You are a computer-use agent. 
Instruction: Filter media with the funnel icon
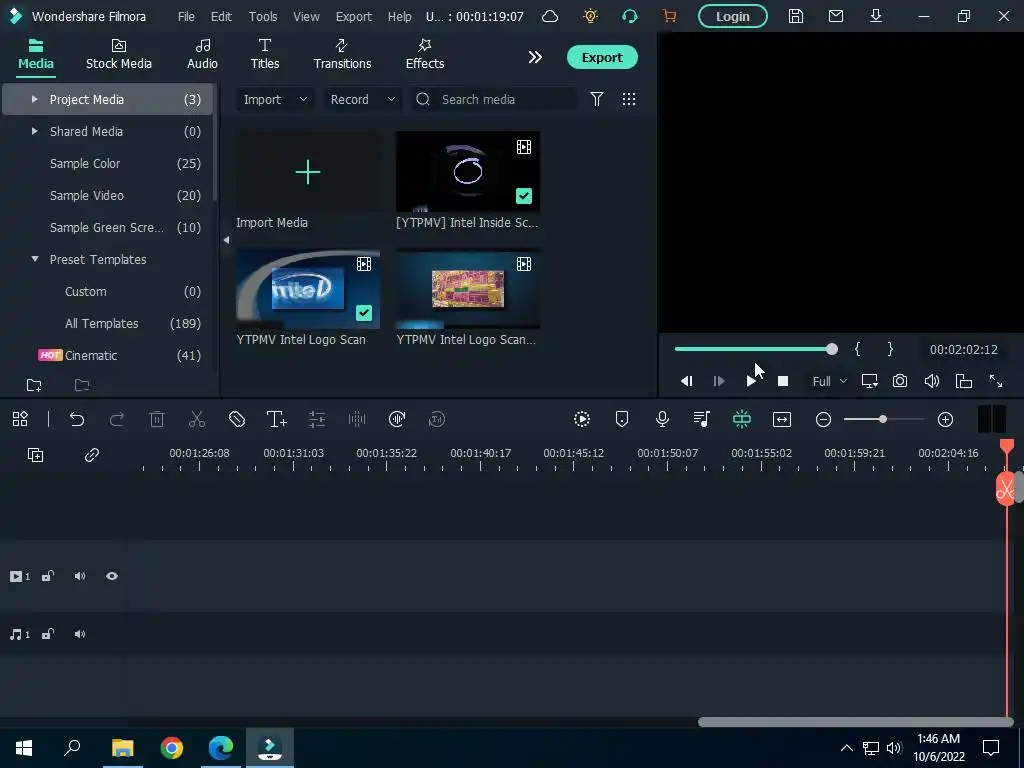tap(597, 99)
